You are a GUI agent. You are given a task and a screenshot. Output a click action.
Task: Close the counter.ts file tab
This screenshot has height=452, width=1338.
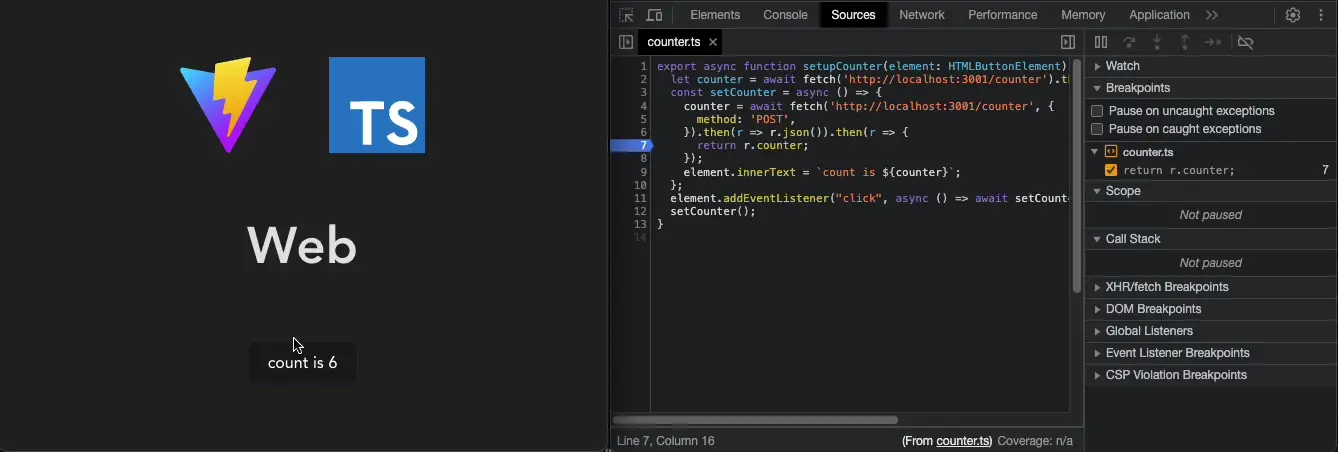(x=713, y=42)
